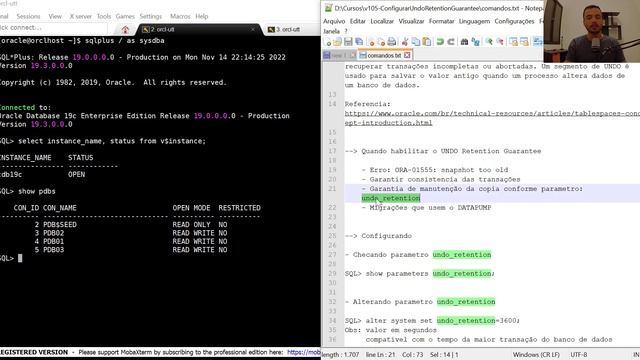Open the Arquivo menu in Notepad++

[x=334, y=21]
